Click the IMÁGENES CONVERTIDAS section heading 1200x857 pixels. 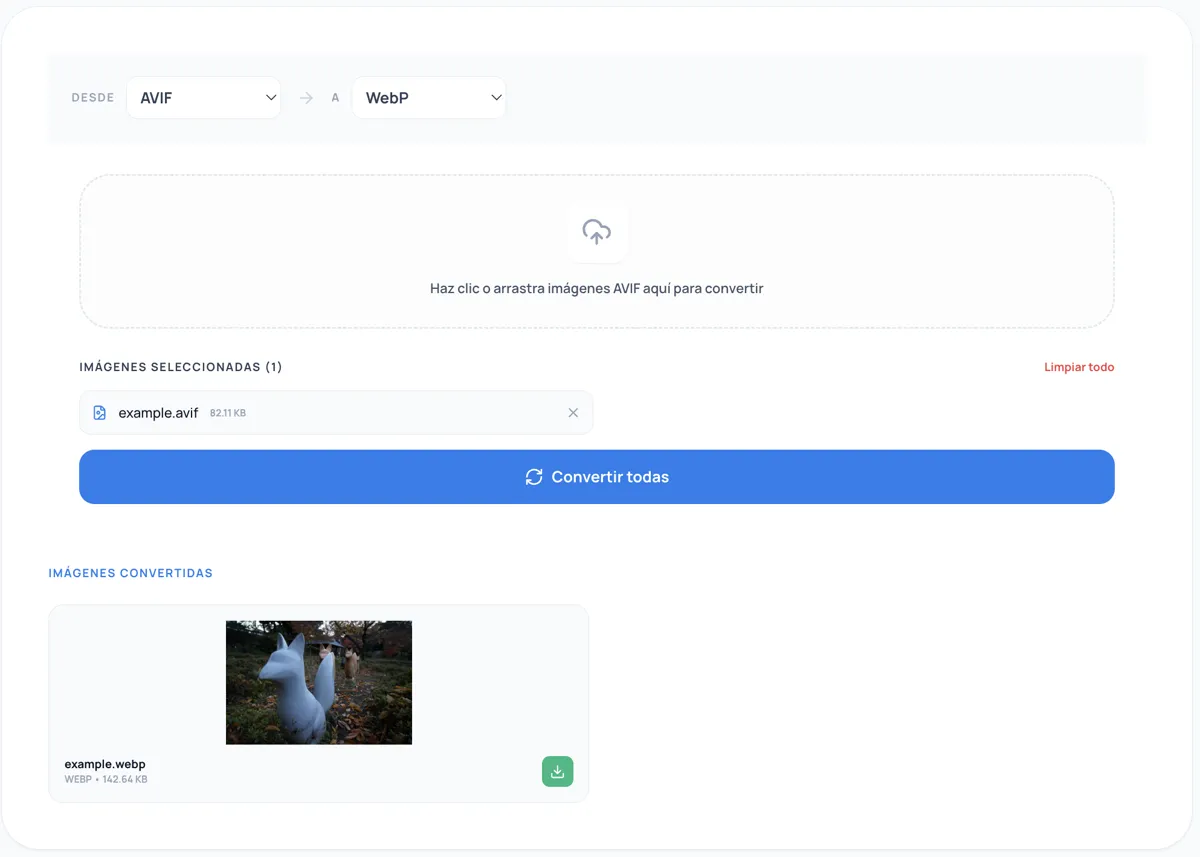pos(130,573)
